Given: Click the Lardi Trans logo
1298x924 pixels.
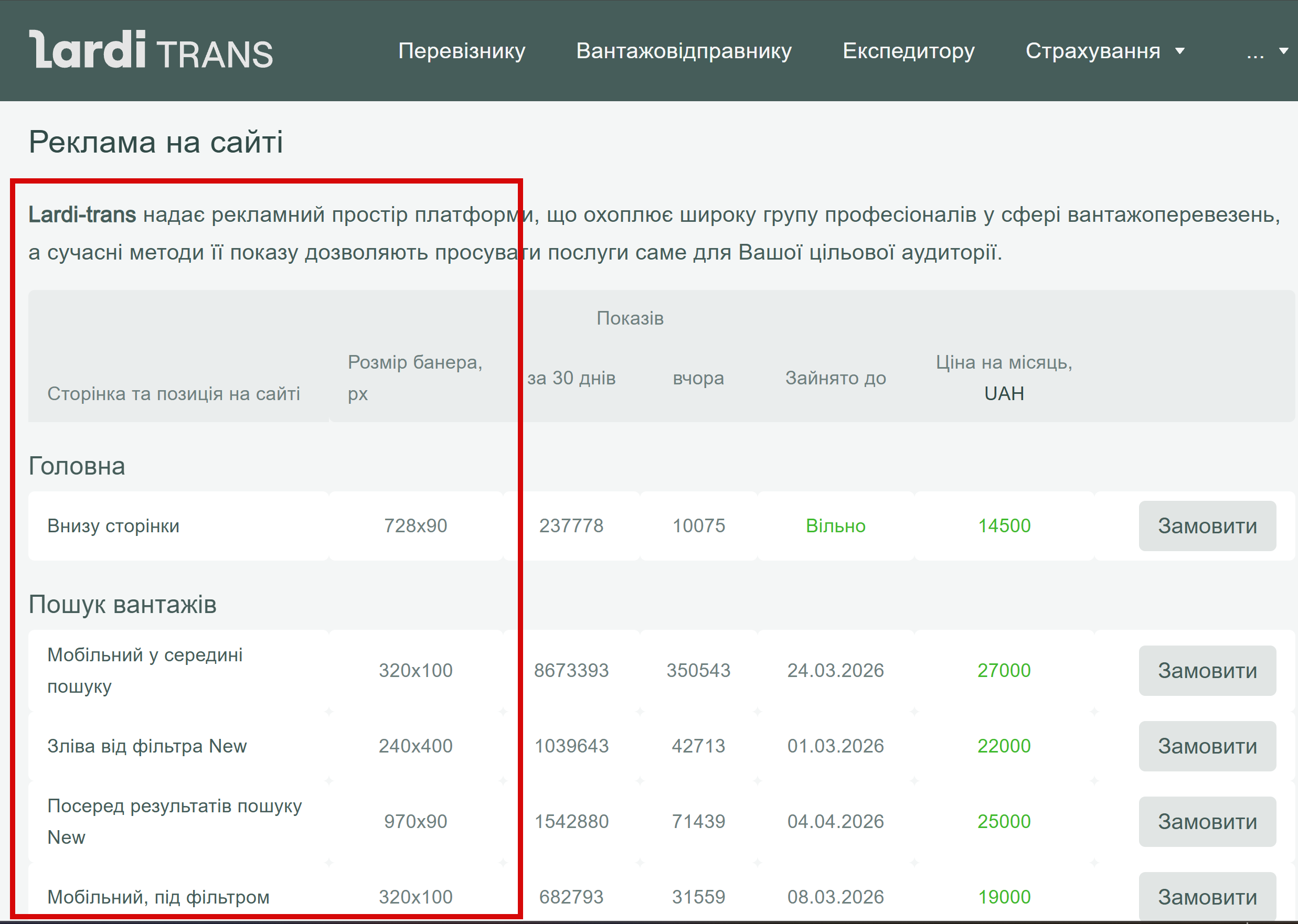Looking at the screenshot, I should pyautogui.click(x=151, y=50).
